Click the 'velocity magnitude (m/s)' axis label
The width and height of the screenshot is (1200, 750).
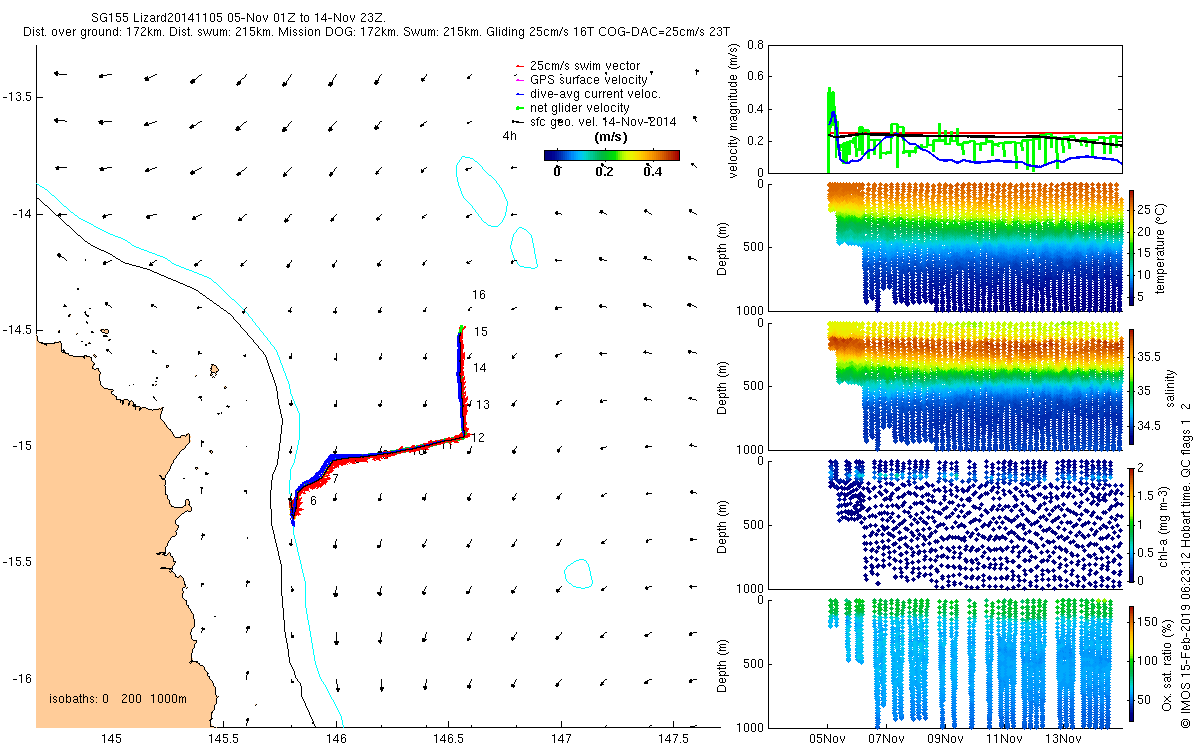(734, 109)
